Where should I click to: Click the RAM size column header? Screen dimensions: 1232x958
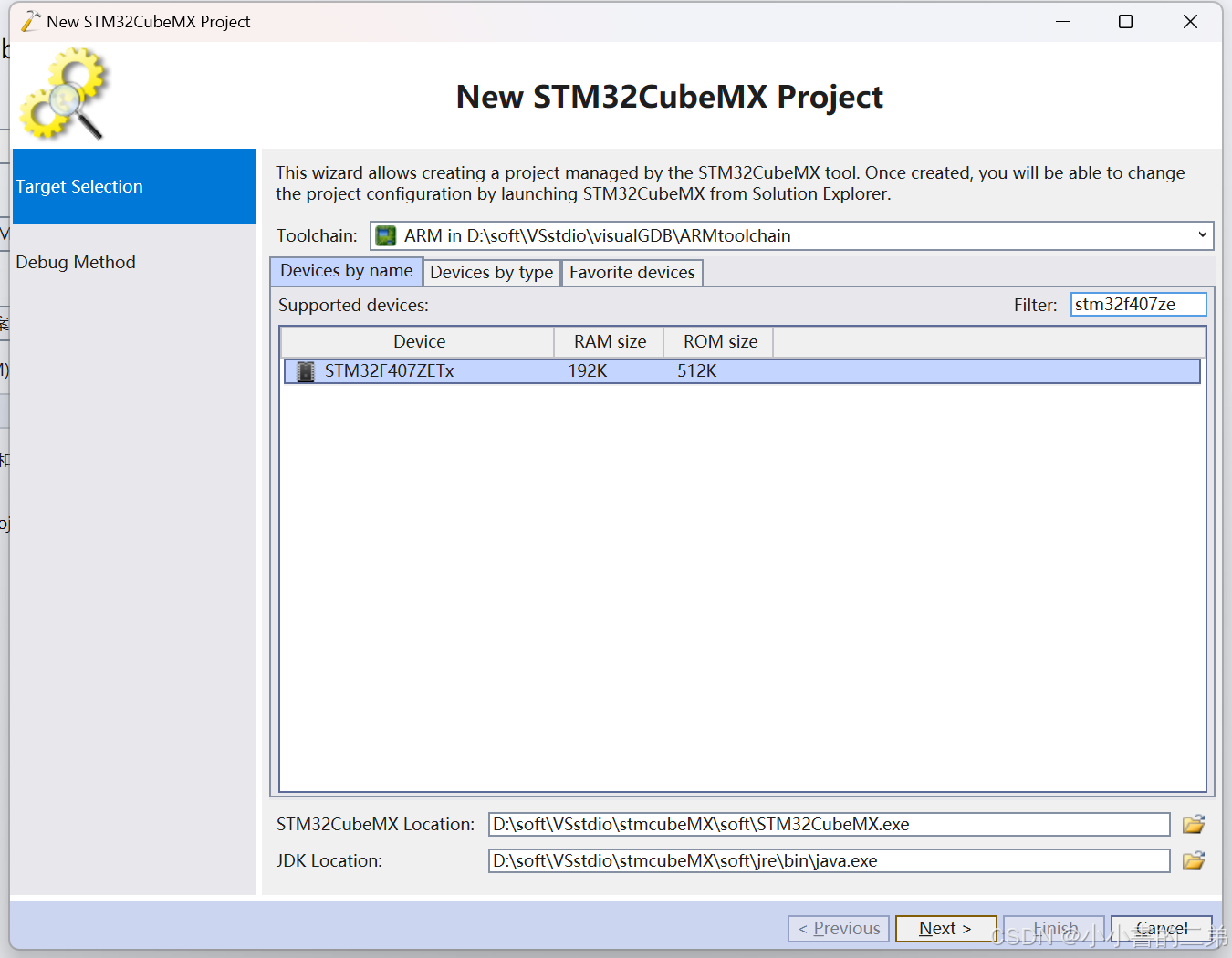pyautogui.click(x=608, y=341)
